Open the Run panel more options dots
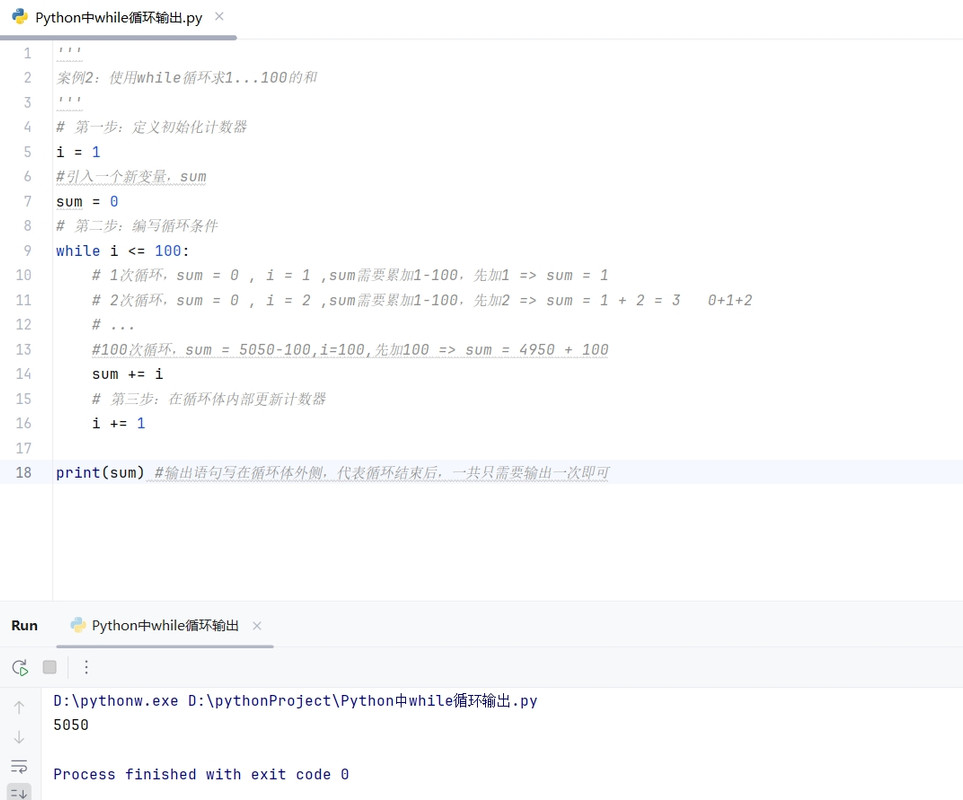963x800 pixels. (86, 667)
